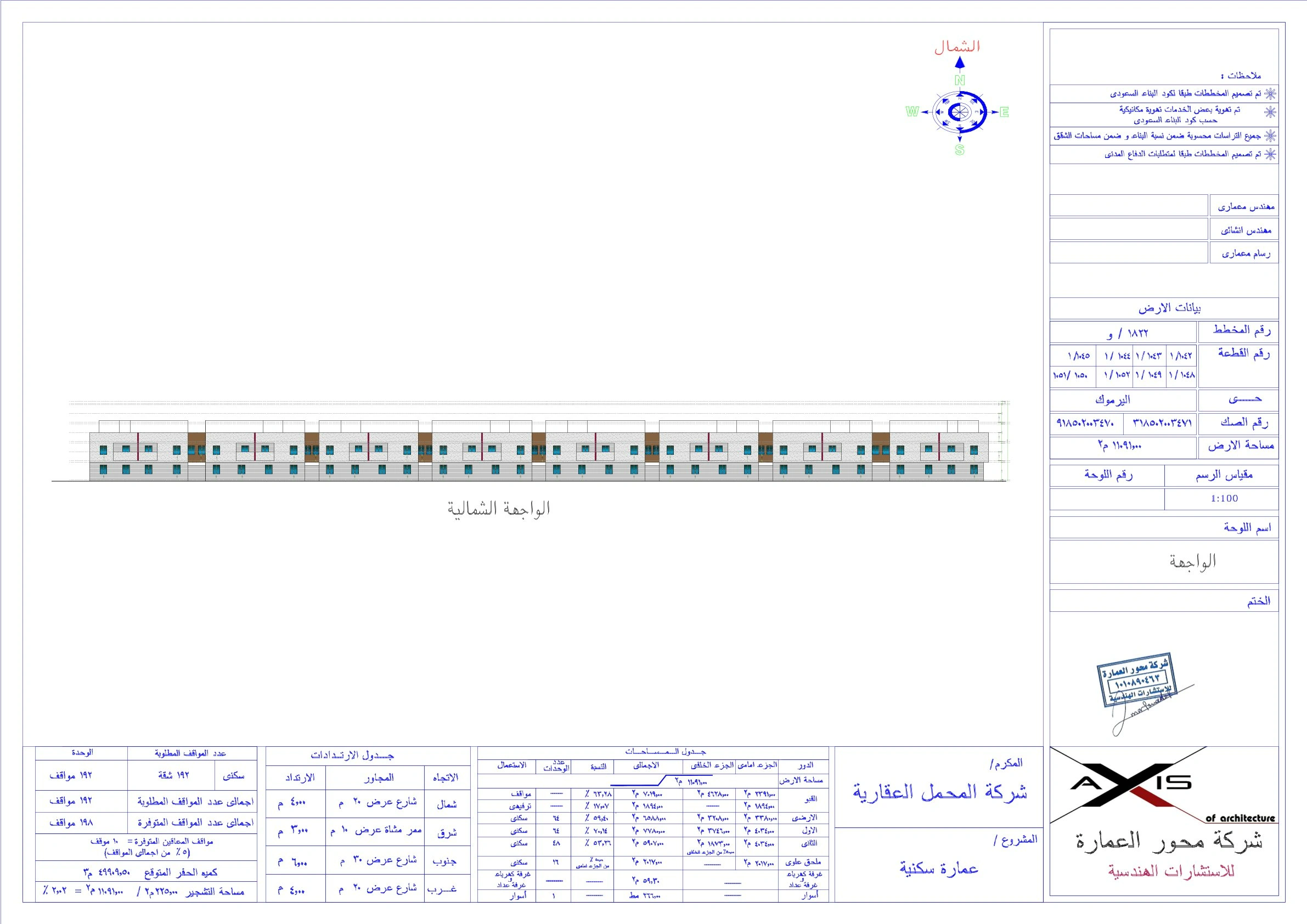Click the red الشمال north label
1307x924 pixels.
point(957,47)
